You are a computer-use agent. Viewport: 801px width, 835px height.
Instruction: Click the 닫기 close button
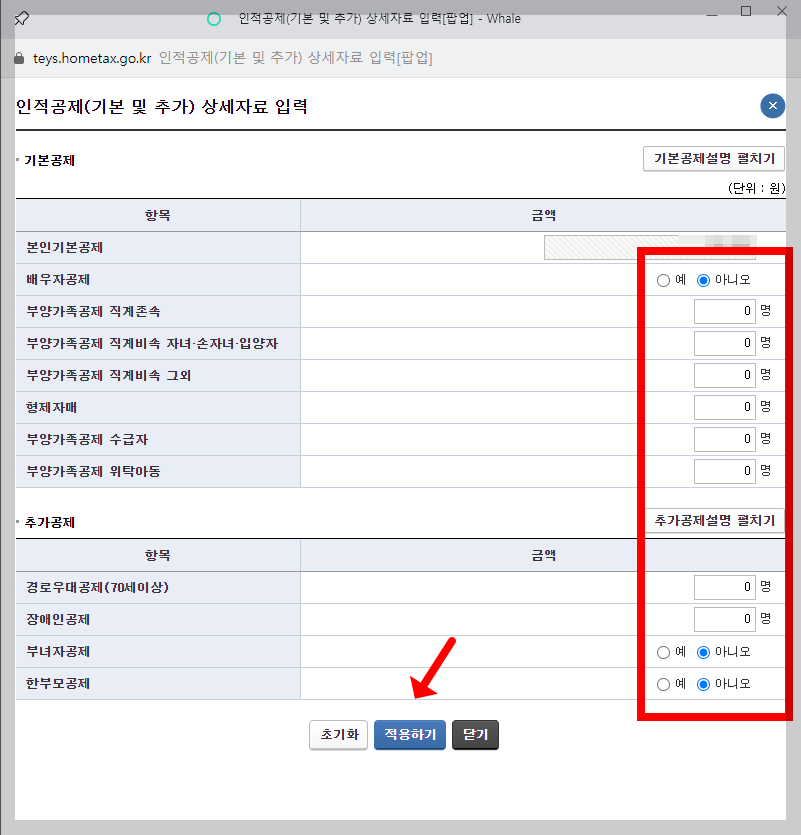point(474,734)
